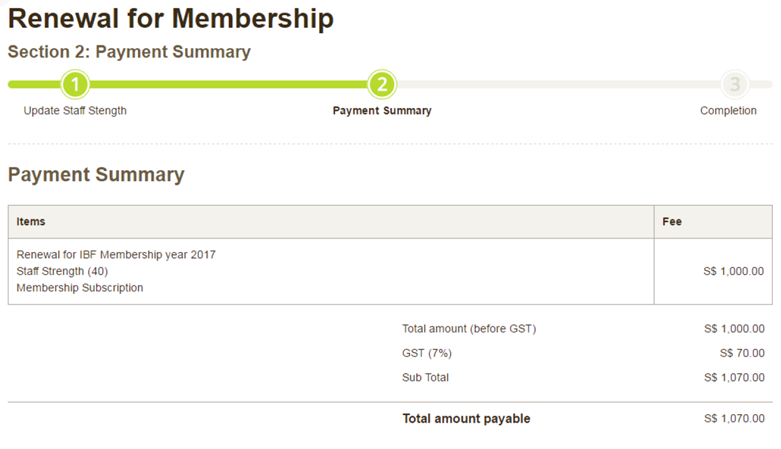The image size is (781, 449).
Task: Click step 3 circle in progress bar
Action: pyautogui.click(x=735, y=85)
